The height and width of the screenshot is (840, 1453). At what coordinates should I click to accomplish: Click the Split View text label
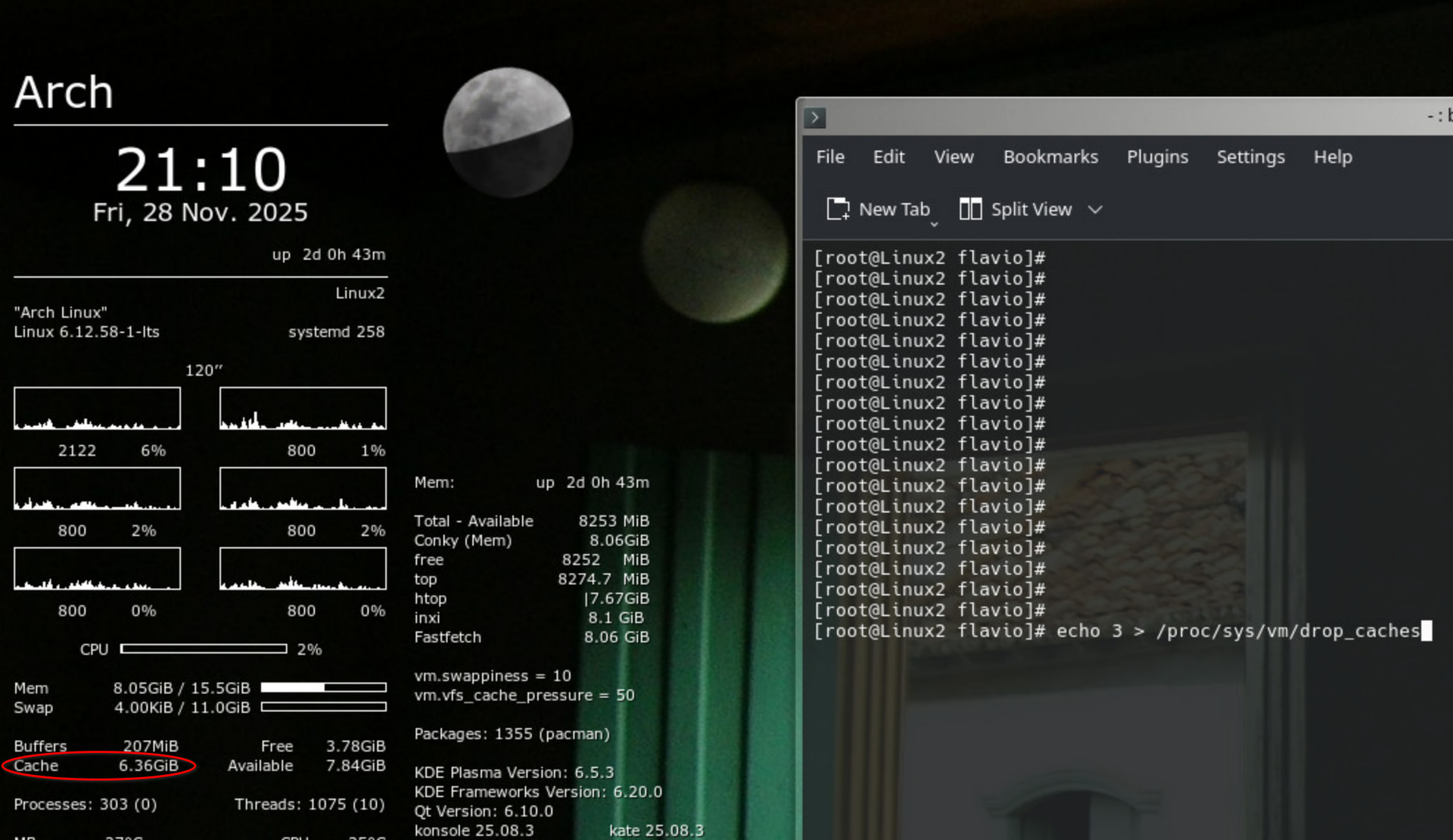click(x=1031, y=210)
